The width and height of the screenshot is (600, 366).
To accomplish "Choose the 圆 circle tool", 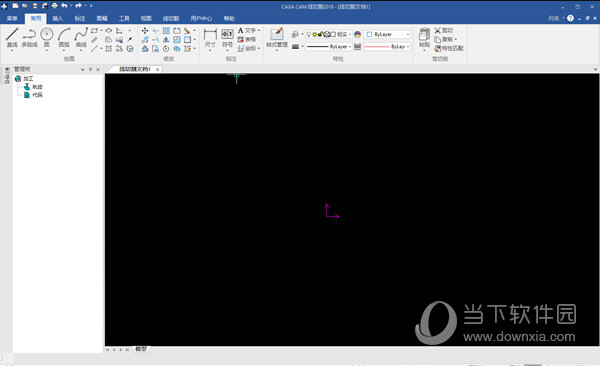I will (47, 38).
